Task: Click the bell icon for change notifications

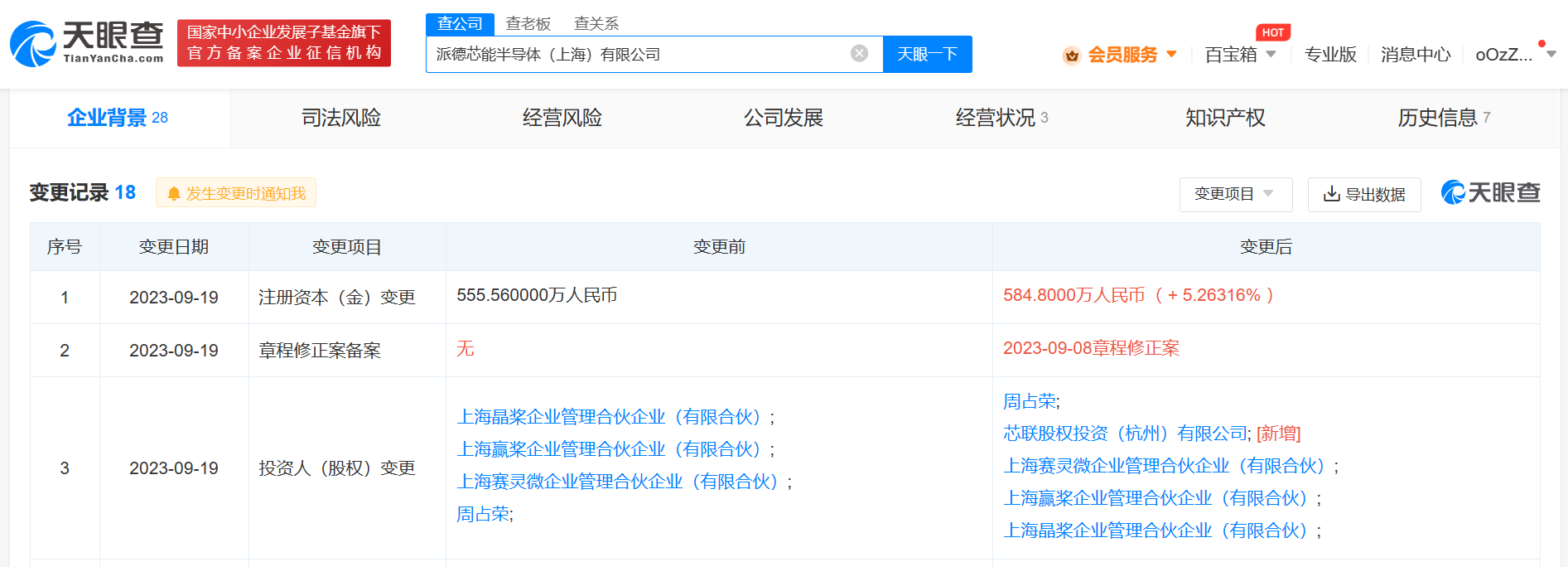Action: [174, 194]
